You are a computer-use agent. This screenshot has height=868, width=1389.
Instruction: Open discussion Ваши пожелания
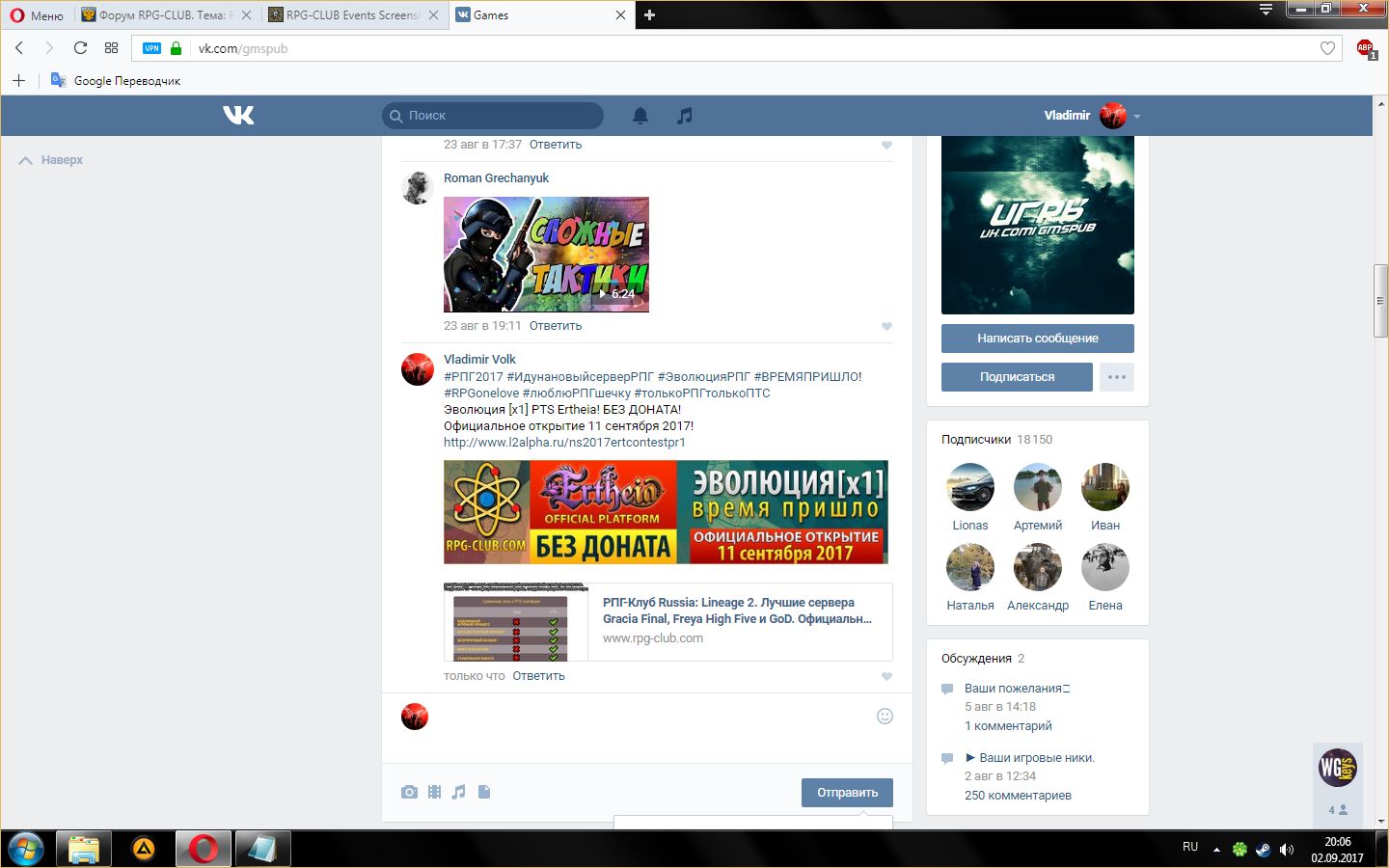click(x=1017, y=689)
